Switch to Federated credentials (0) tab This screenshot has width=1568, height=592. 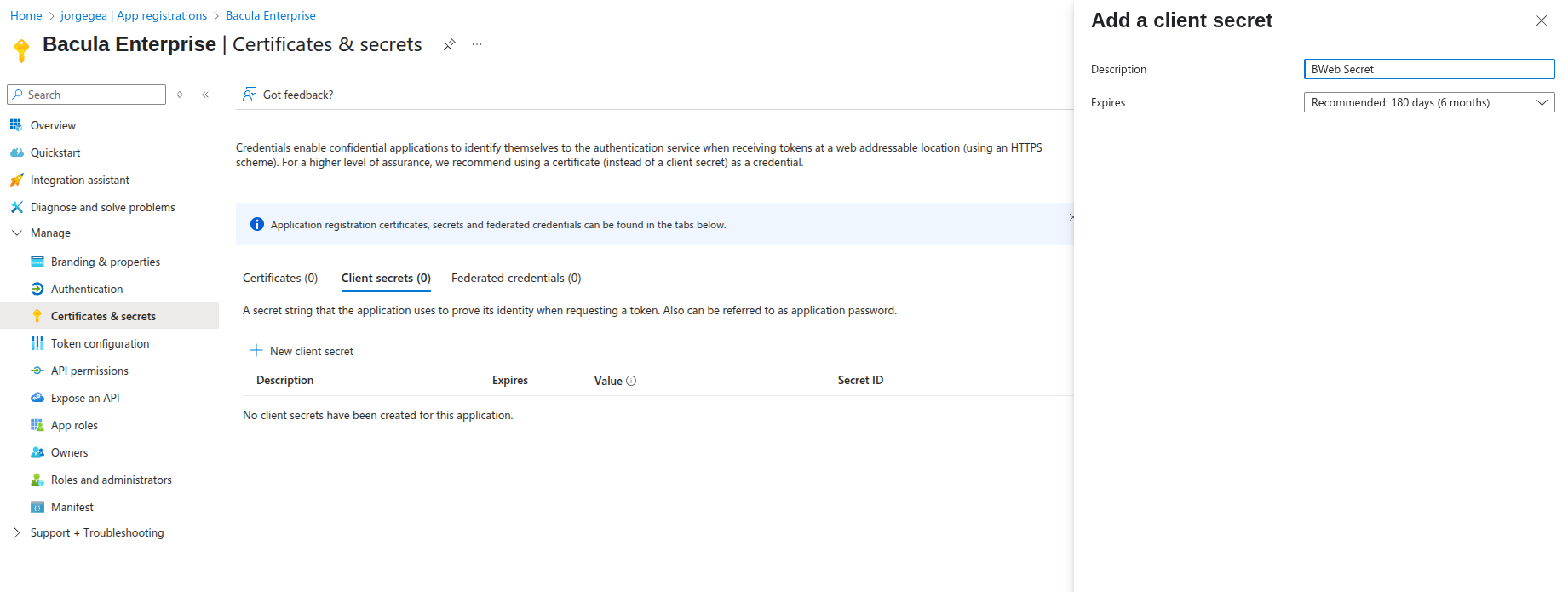pos(516,278)
